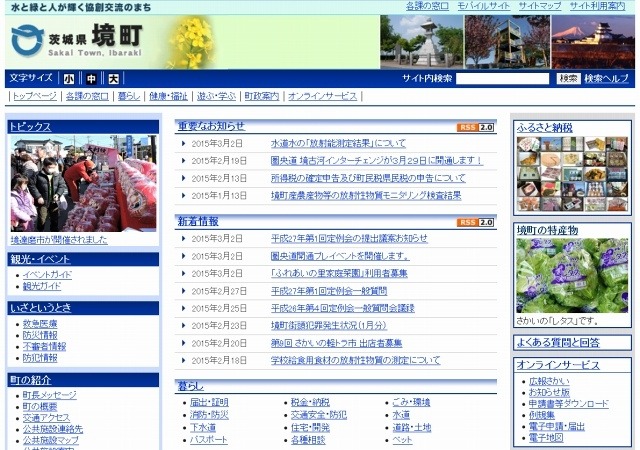Open モバイルサイト link
The width and height of the screenshot is (640, 450).
(x=483, y=6)
